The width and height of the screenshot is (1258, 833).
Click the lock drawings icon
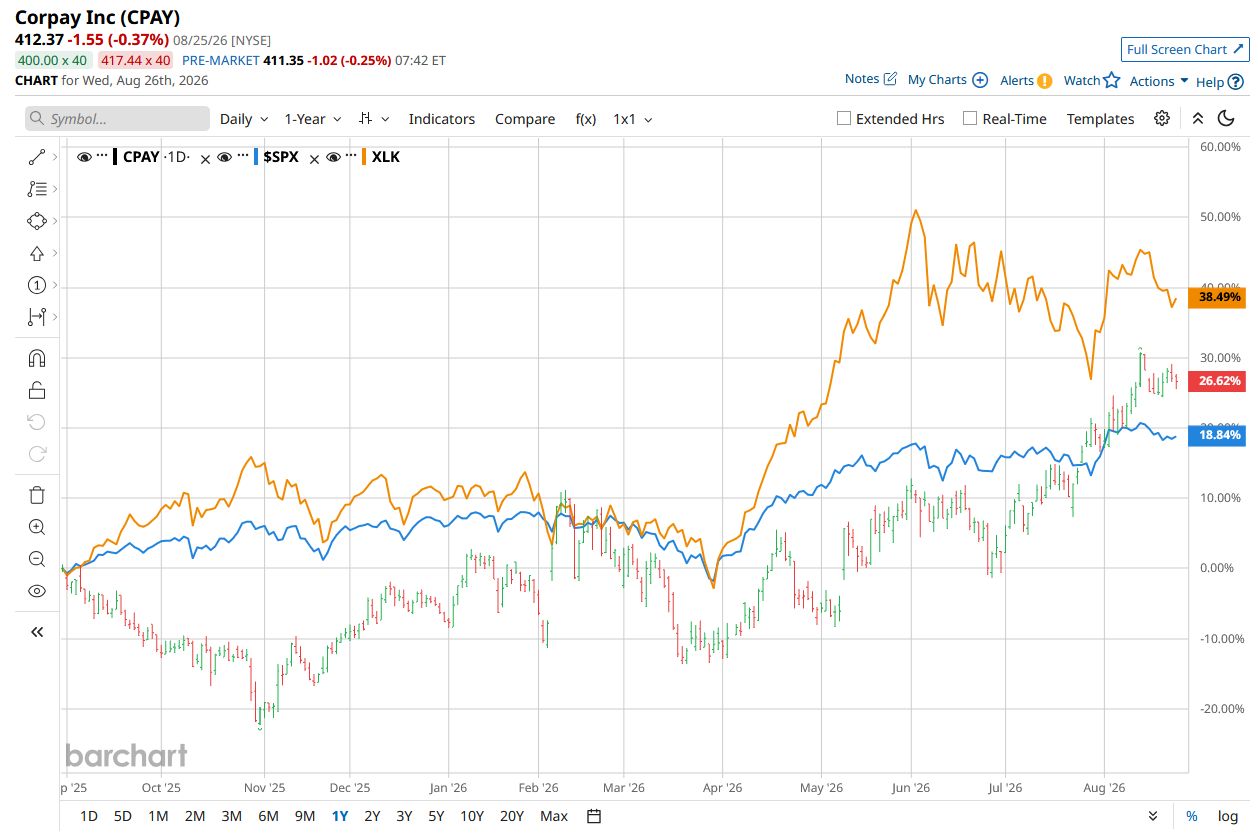click(37, 390)
